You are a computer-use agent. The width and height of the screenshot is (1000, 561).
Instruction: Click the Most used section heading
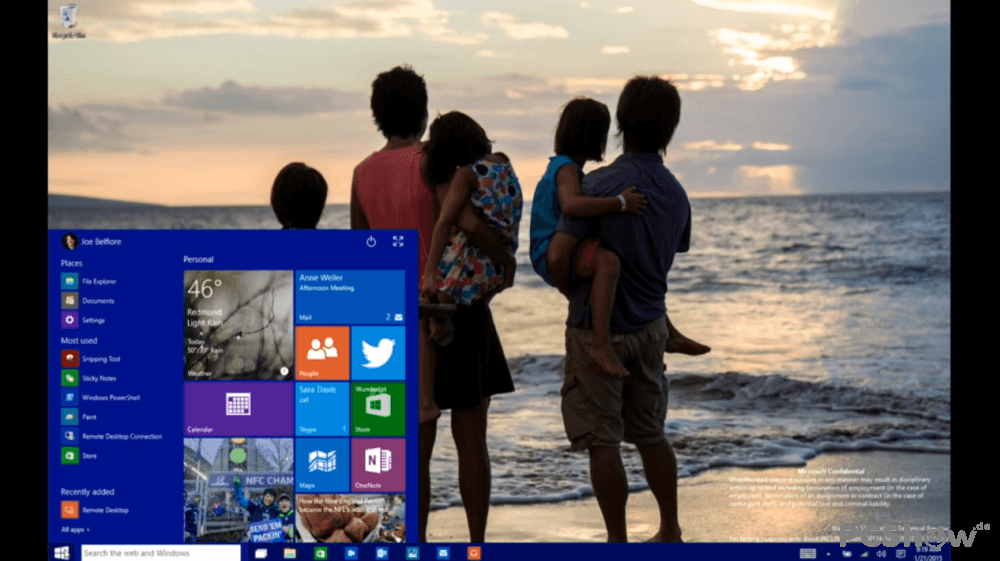78,340
